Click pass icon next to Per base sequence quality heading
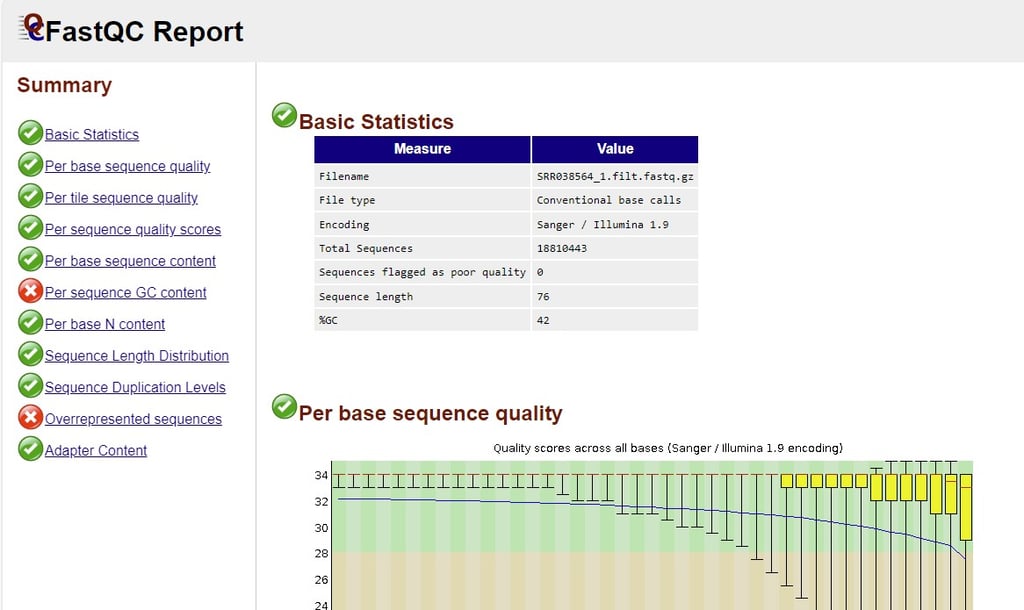This screenshot has width=1024, height=610. pos(284,406)
